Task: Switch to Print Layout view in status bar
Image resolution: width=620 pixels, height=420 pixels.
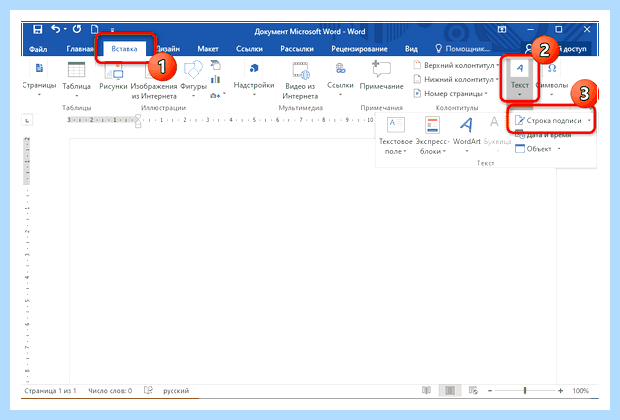Action: 450,390
